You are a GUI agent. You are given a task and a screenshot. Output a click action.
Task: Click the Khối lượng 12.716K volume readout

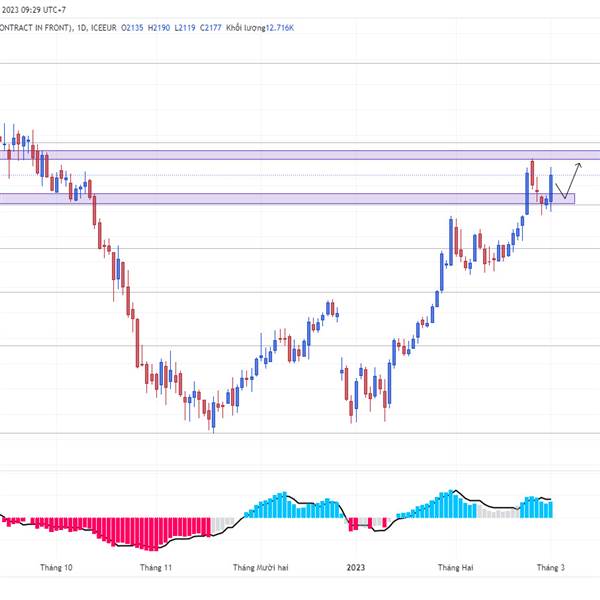tap(260, 28)
